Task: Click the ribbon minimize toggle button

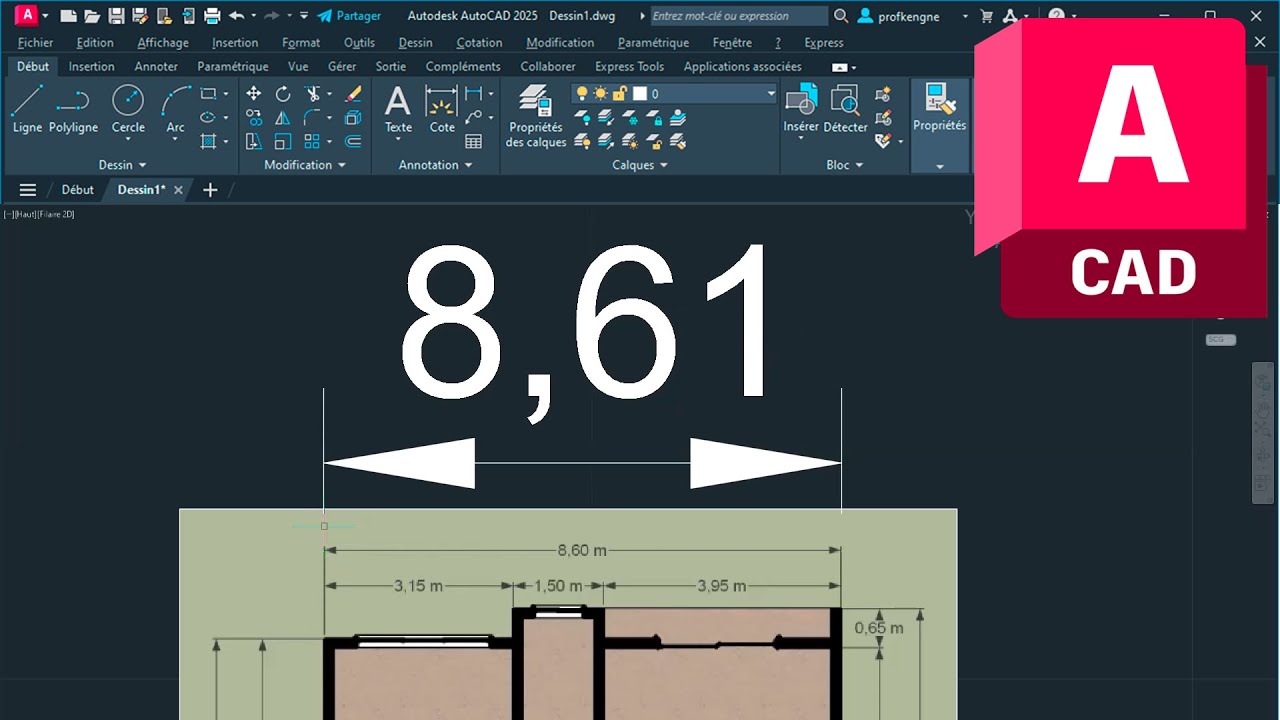Action: click(x=839, y=67)
